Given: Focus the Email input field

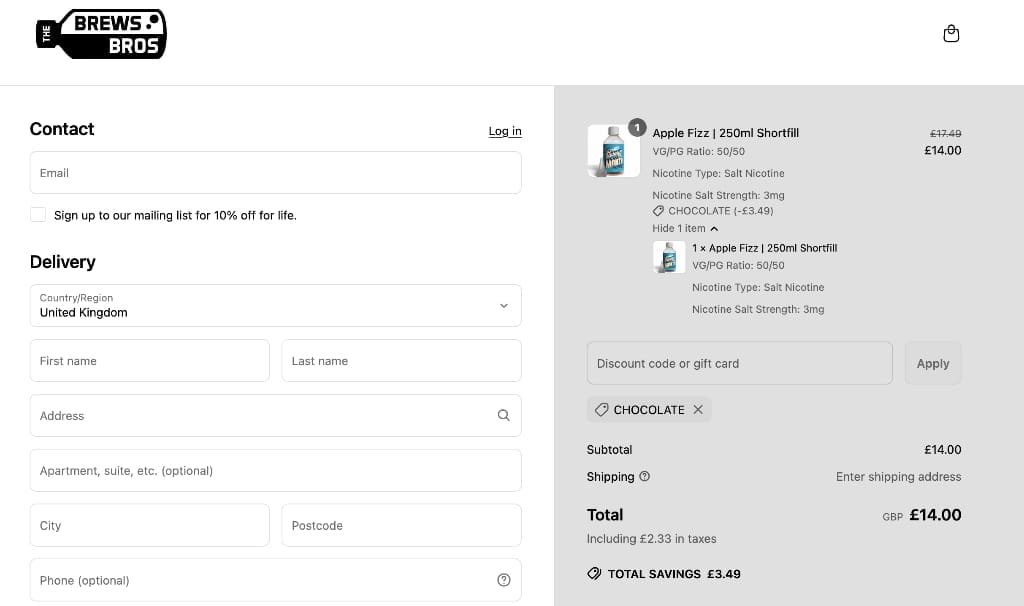Looking at the screenshot, I should (276, 173).
